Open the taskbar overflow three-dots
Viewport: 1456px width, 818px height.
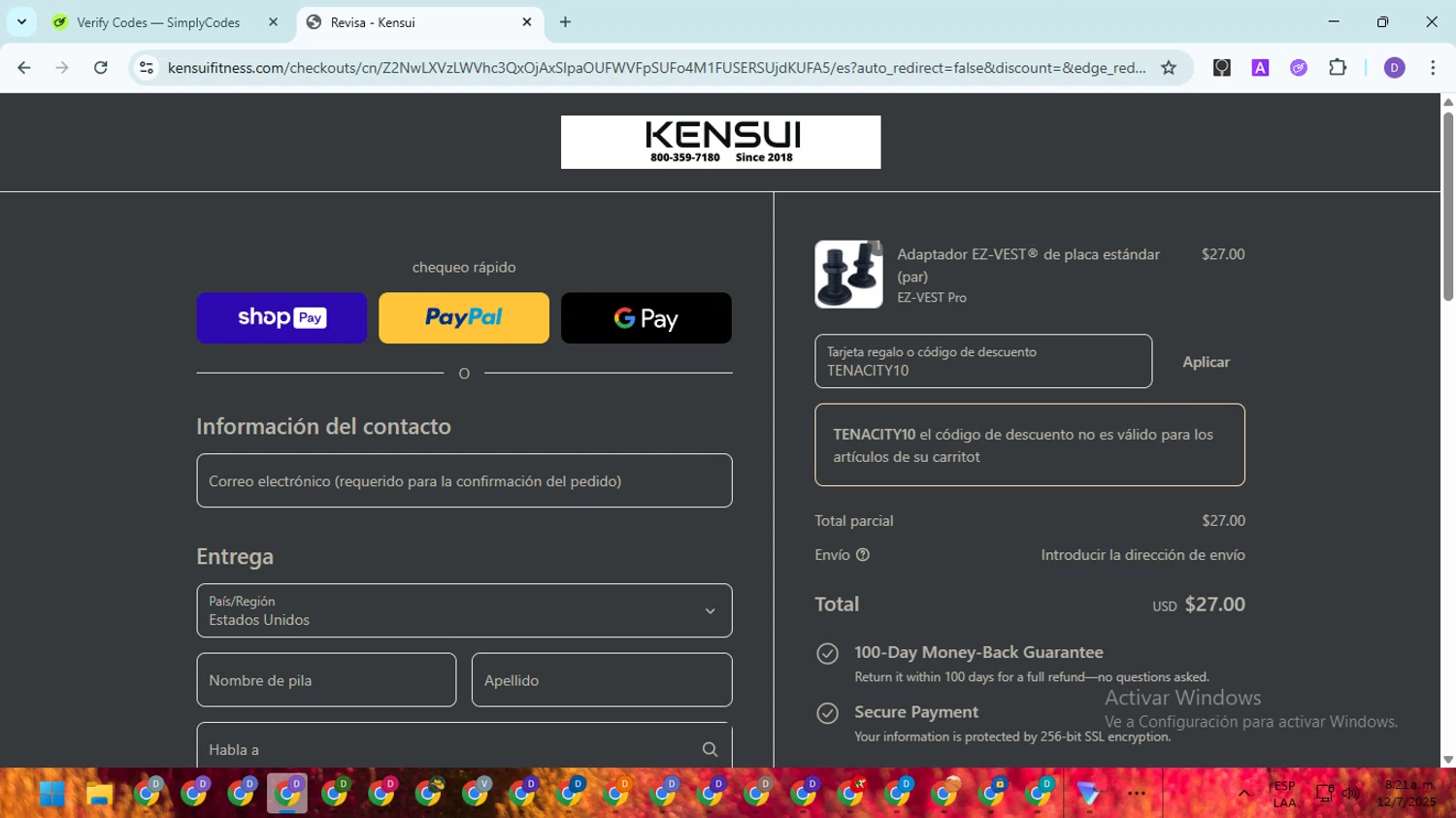click(1137, 794)
